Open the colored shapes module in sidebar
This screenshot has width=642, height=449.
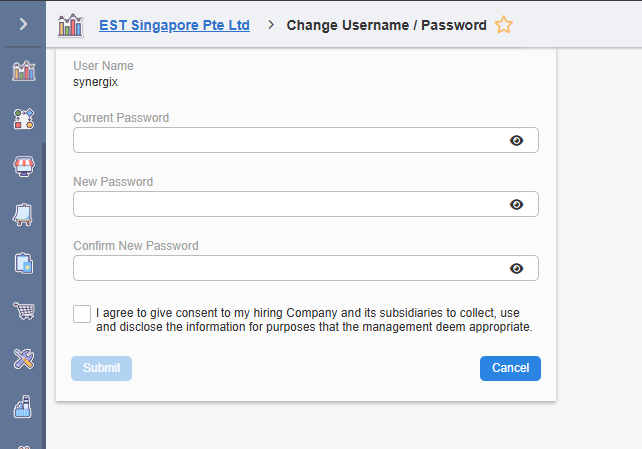point(23,120)
